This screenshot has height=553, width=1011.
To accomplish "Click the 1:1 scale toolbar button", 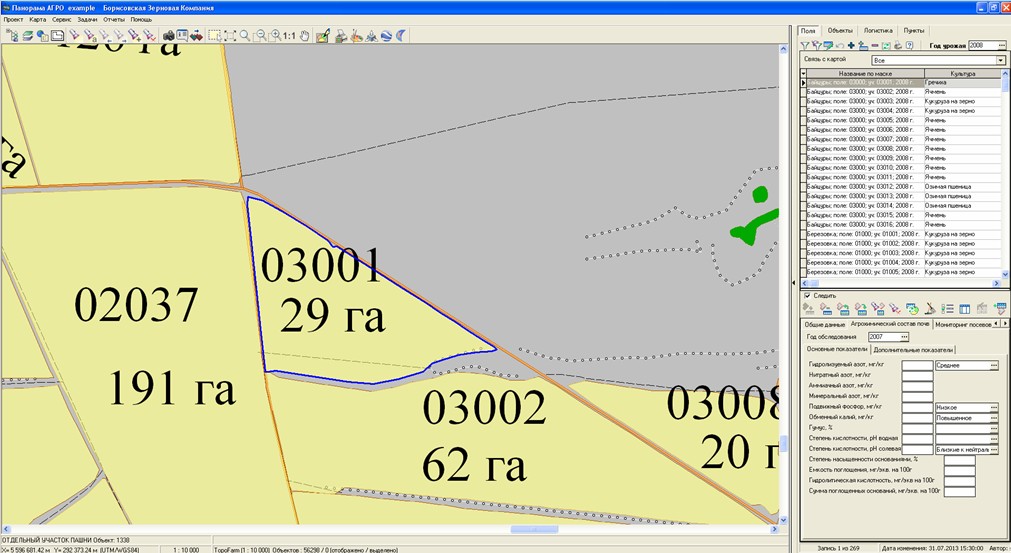I will pos(289,36).
